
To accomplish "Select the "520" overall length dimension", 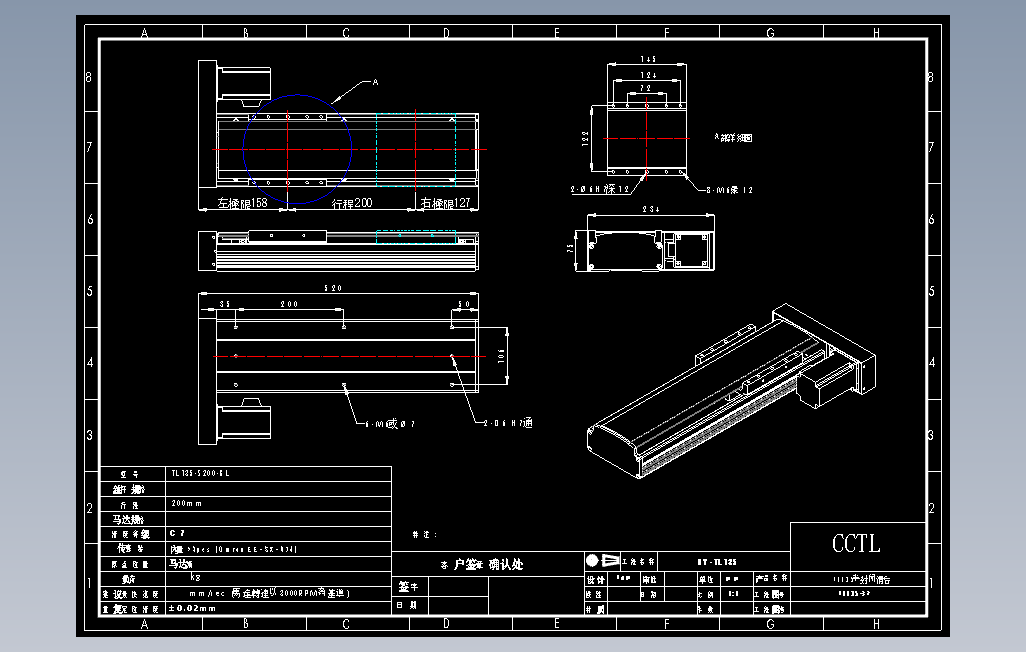I will 333,288.
